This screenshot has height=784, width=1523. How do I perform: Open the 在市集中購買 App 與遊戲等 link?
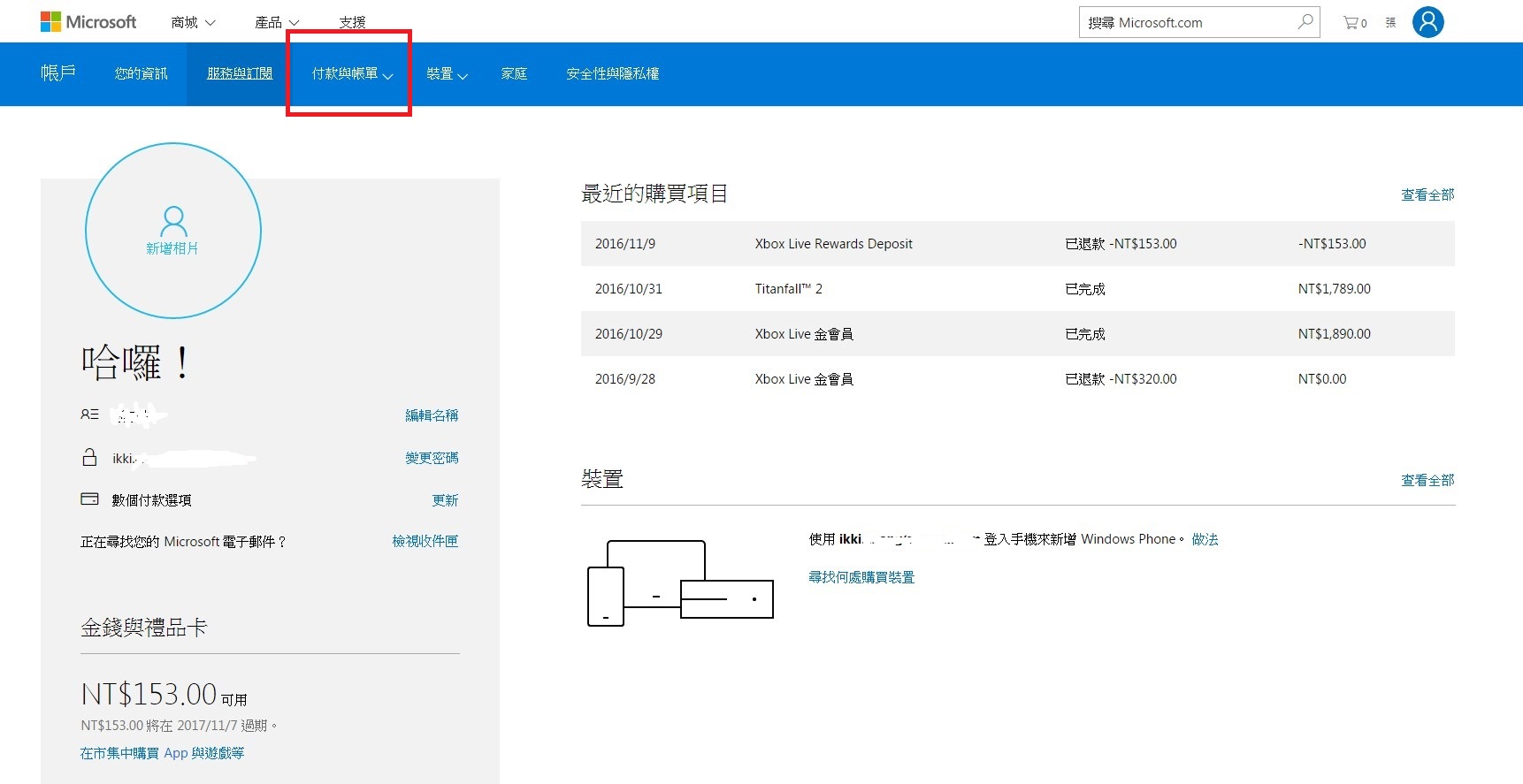click(162, 753)
